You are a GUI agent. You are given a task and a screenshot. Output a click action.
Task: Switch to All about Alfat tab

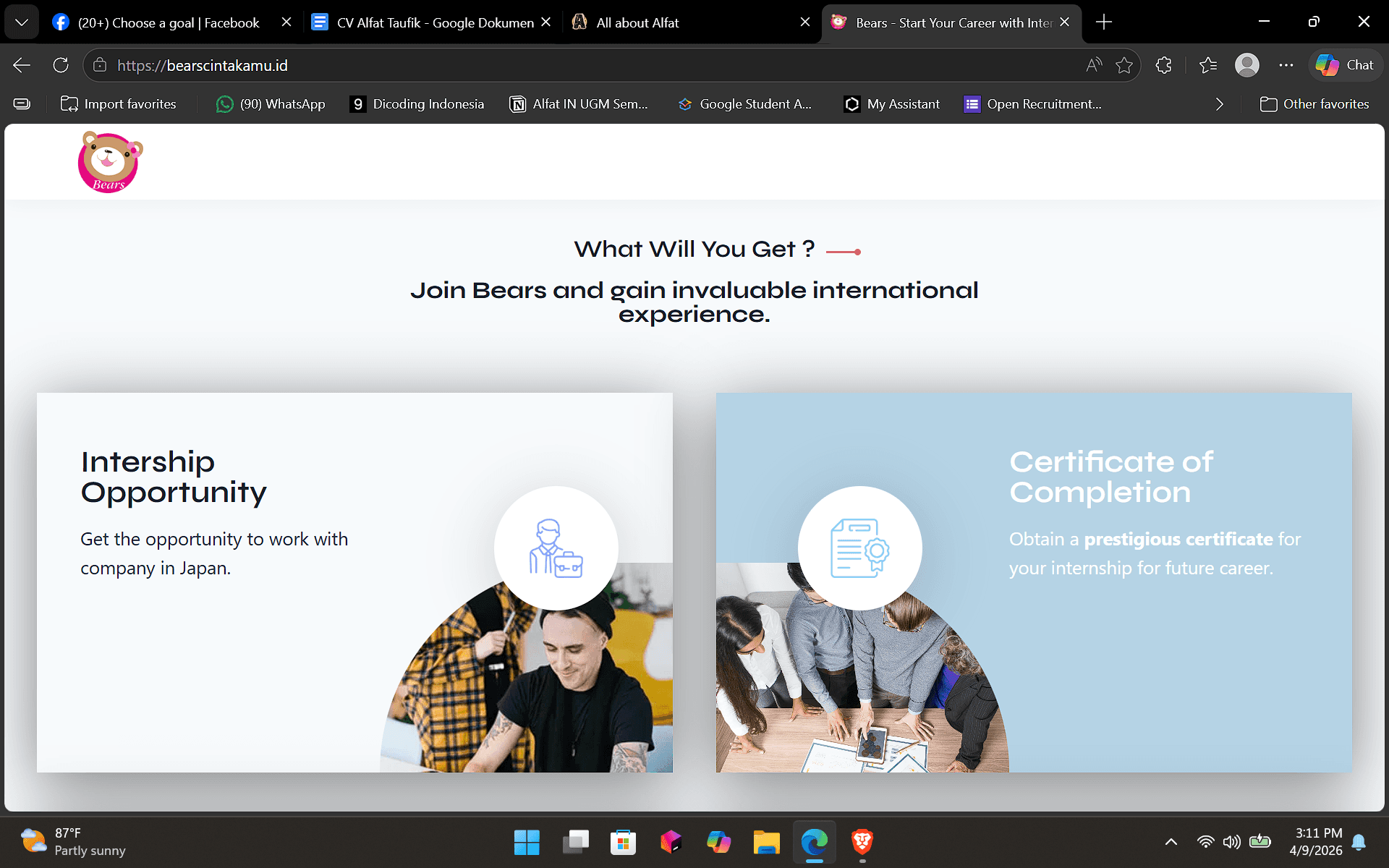coord(637,22)
